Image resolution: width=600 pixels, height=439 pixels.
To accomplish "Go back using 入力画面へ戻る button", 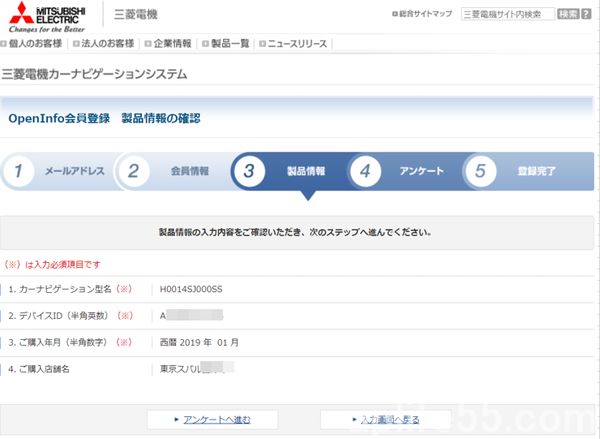I will 385,418.
